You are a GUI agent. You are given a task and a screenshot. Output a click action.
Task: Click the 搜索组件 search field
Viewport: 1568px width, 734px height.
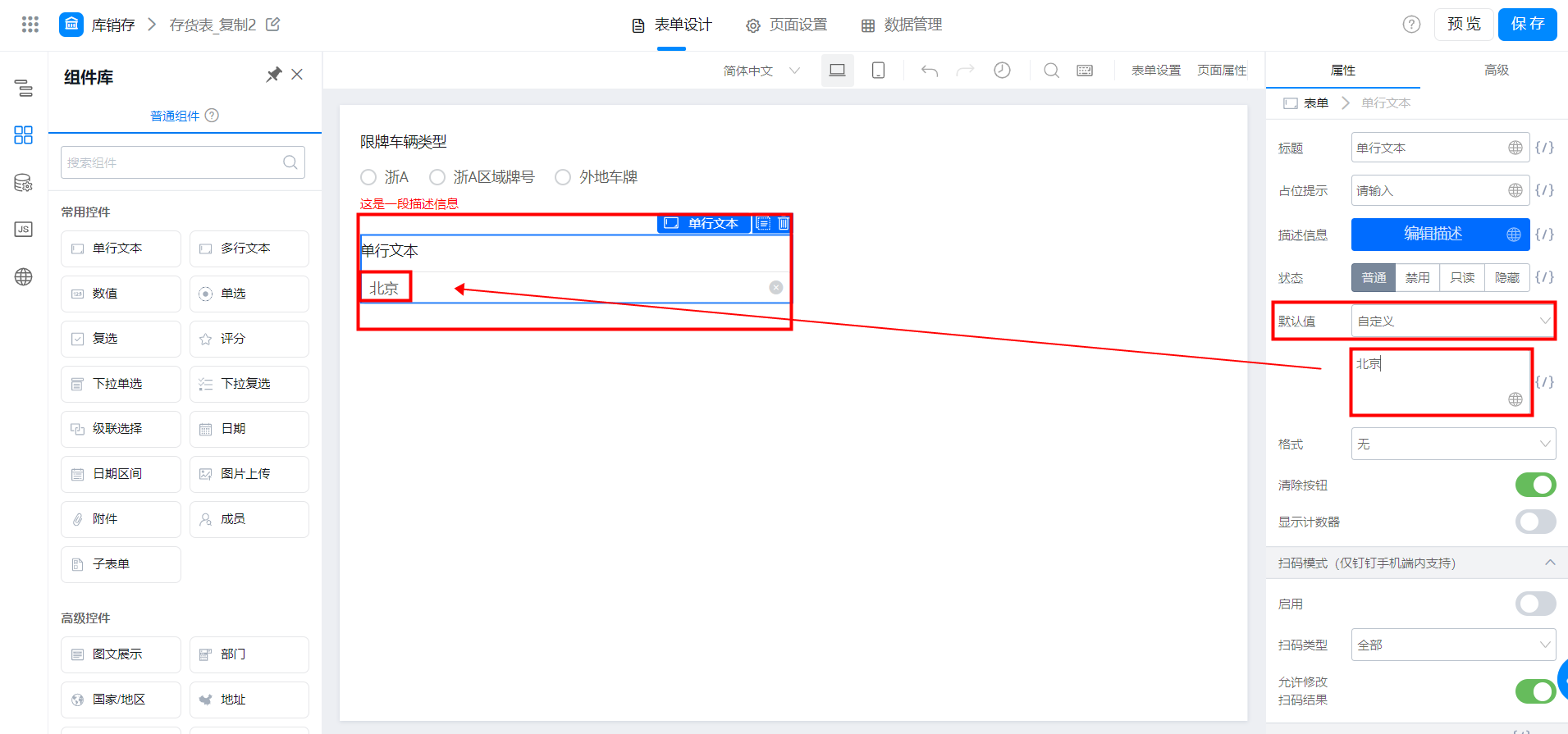point(183,162)
